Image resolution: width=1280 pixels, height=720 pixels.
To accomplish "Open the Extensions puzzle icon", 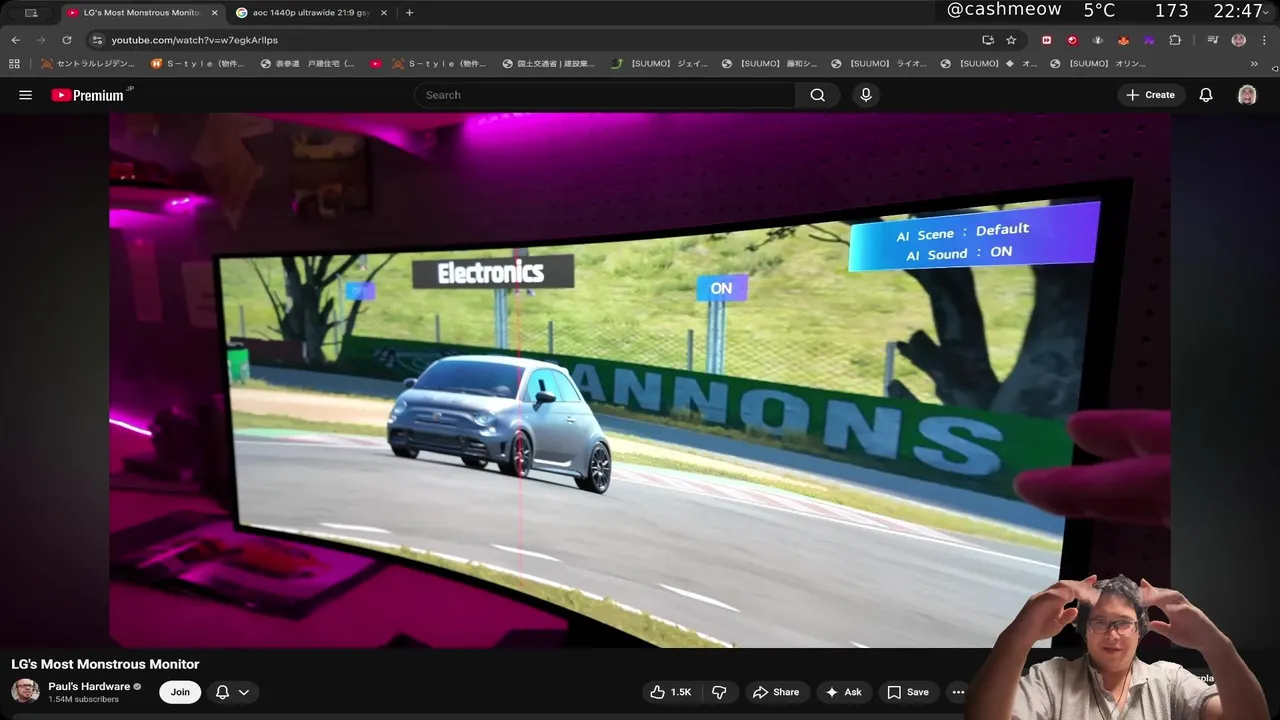I will 1175,40.
